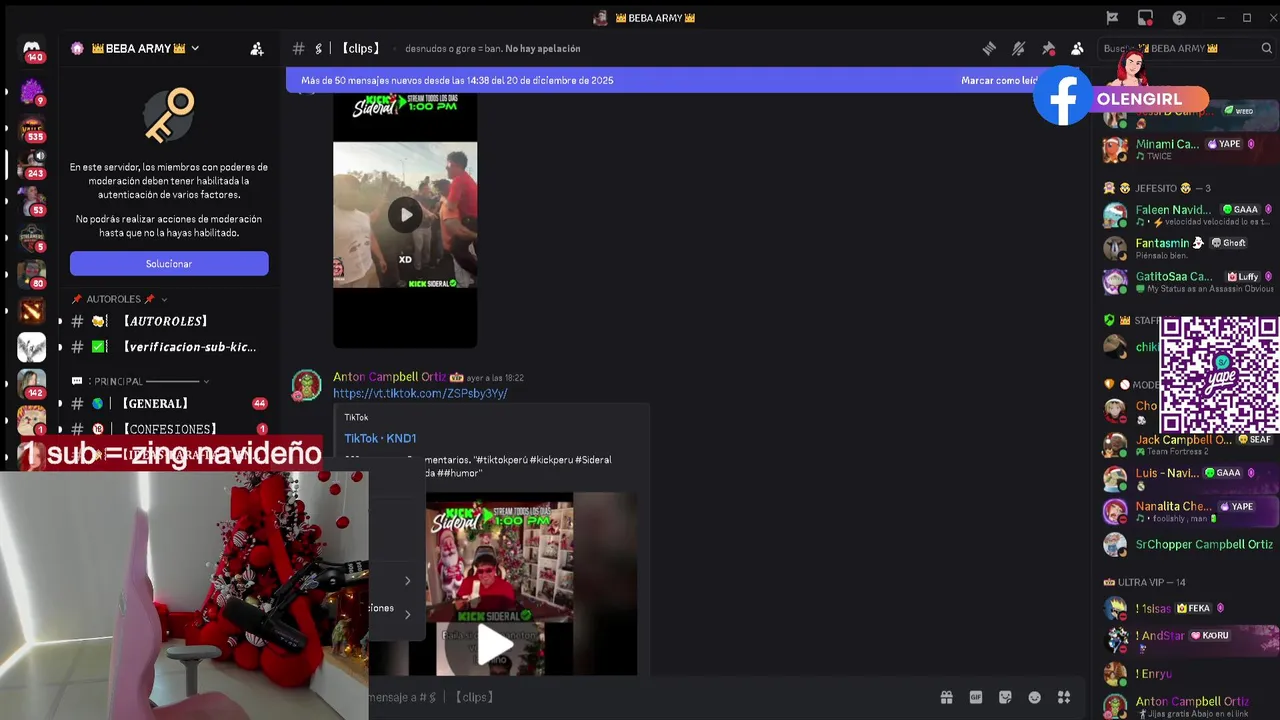
Task: Expand first submenu arrow in context menu
Action: 407,581
